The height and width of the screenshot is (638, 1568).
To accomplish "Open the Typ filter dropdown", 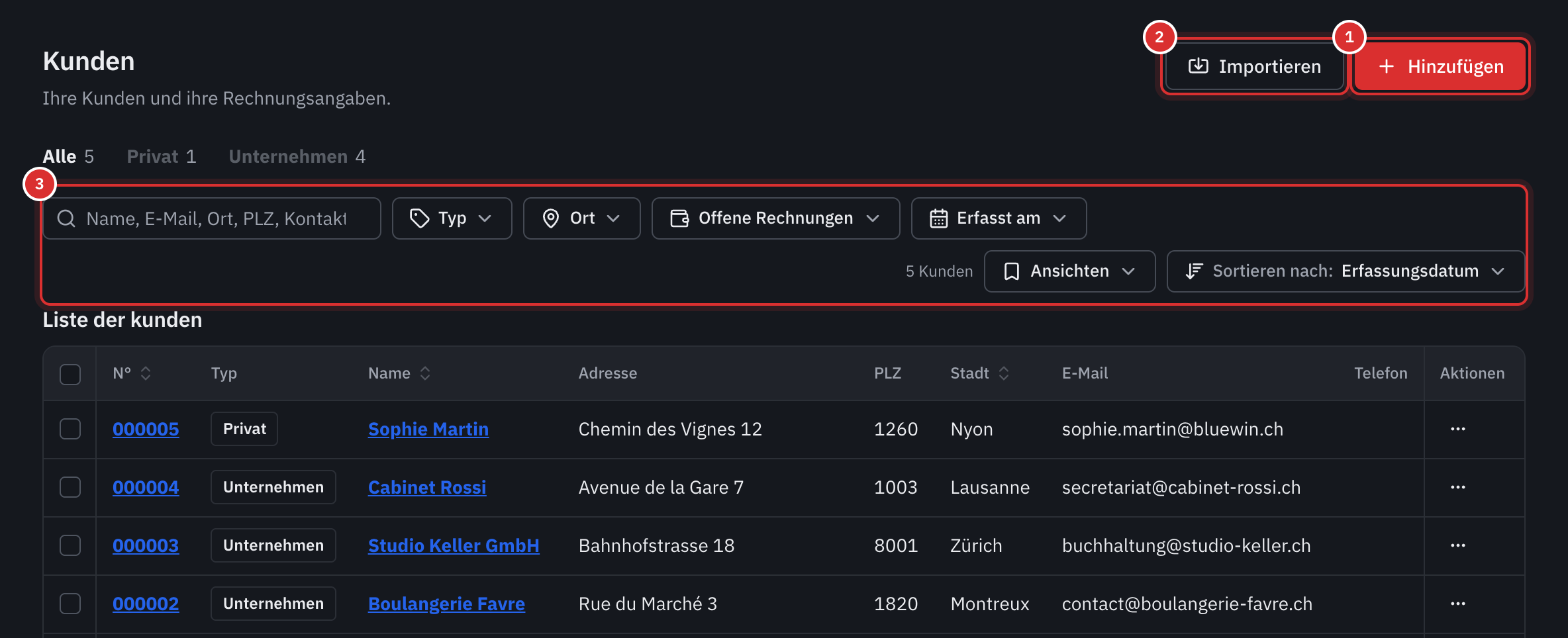I will tap(452, 218).
